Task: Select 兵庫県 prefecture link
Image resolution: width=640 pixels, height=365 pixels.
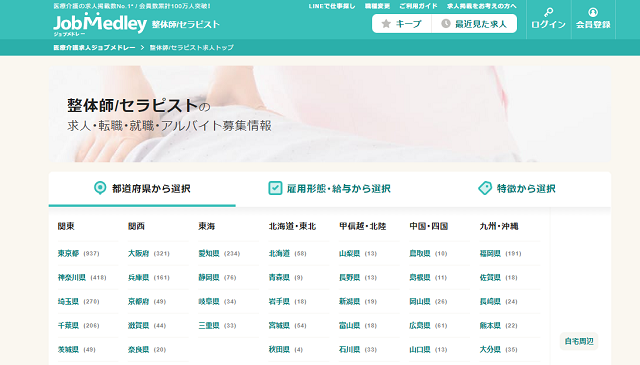Action: 138,278
